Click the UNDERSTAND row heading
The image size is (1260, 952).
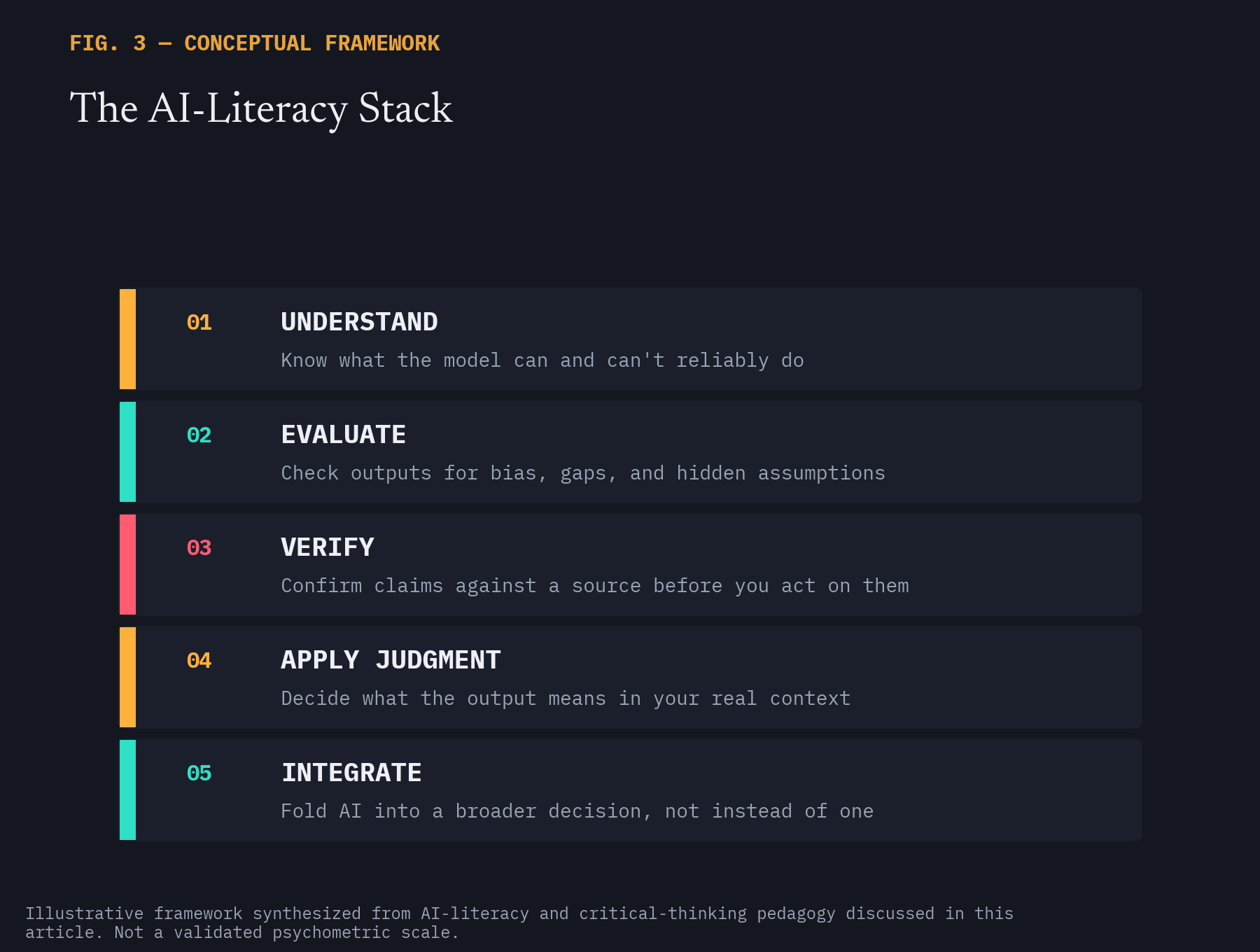(x=359, y=322)
